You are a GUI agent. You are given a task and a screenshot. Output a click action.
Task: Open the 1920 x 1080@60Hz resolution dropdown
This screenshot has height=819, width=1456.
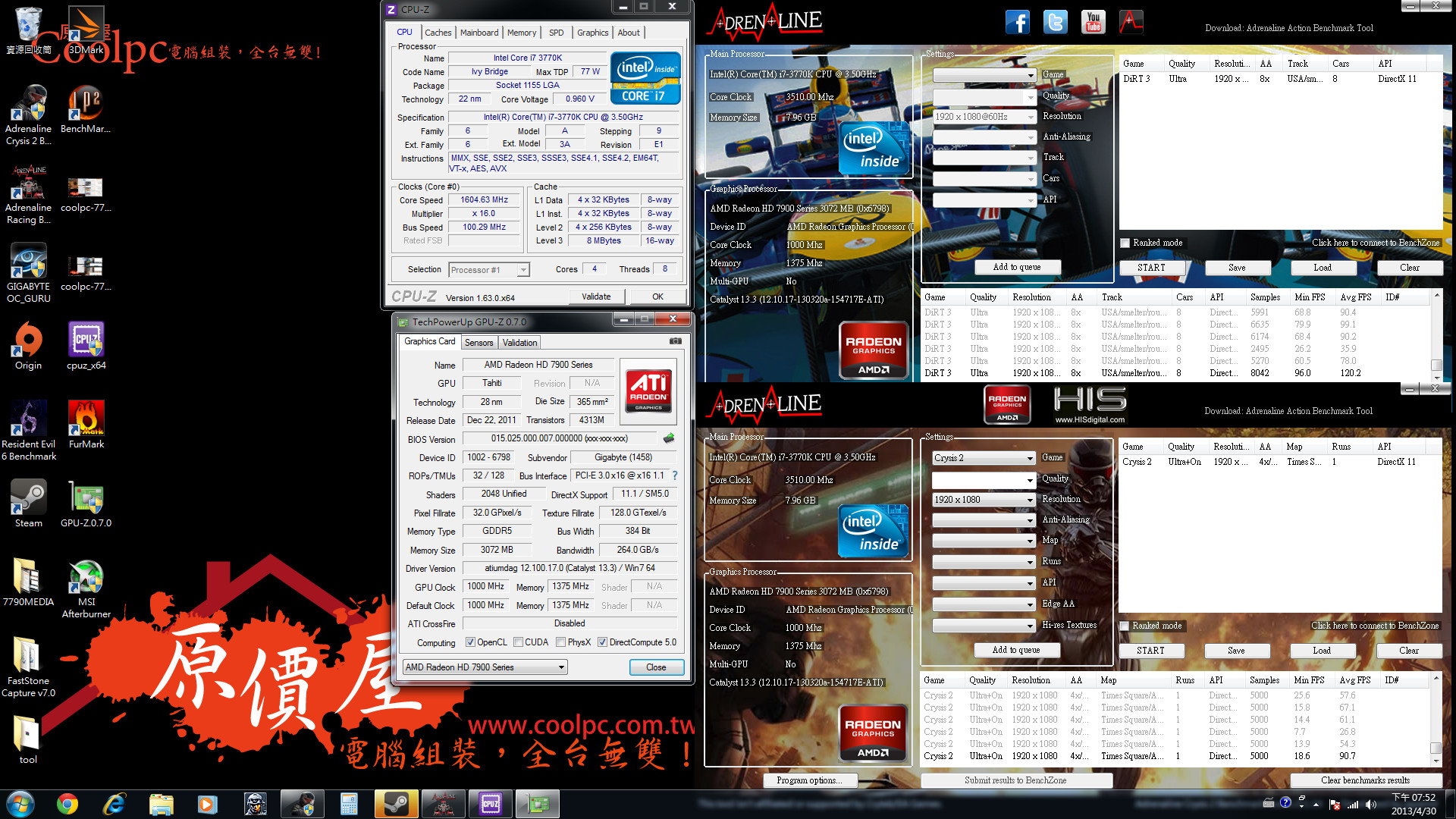tap(984, 117)
